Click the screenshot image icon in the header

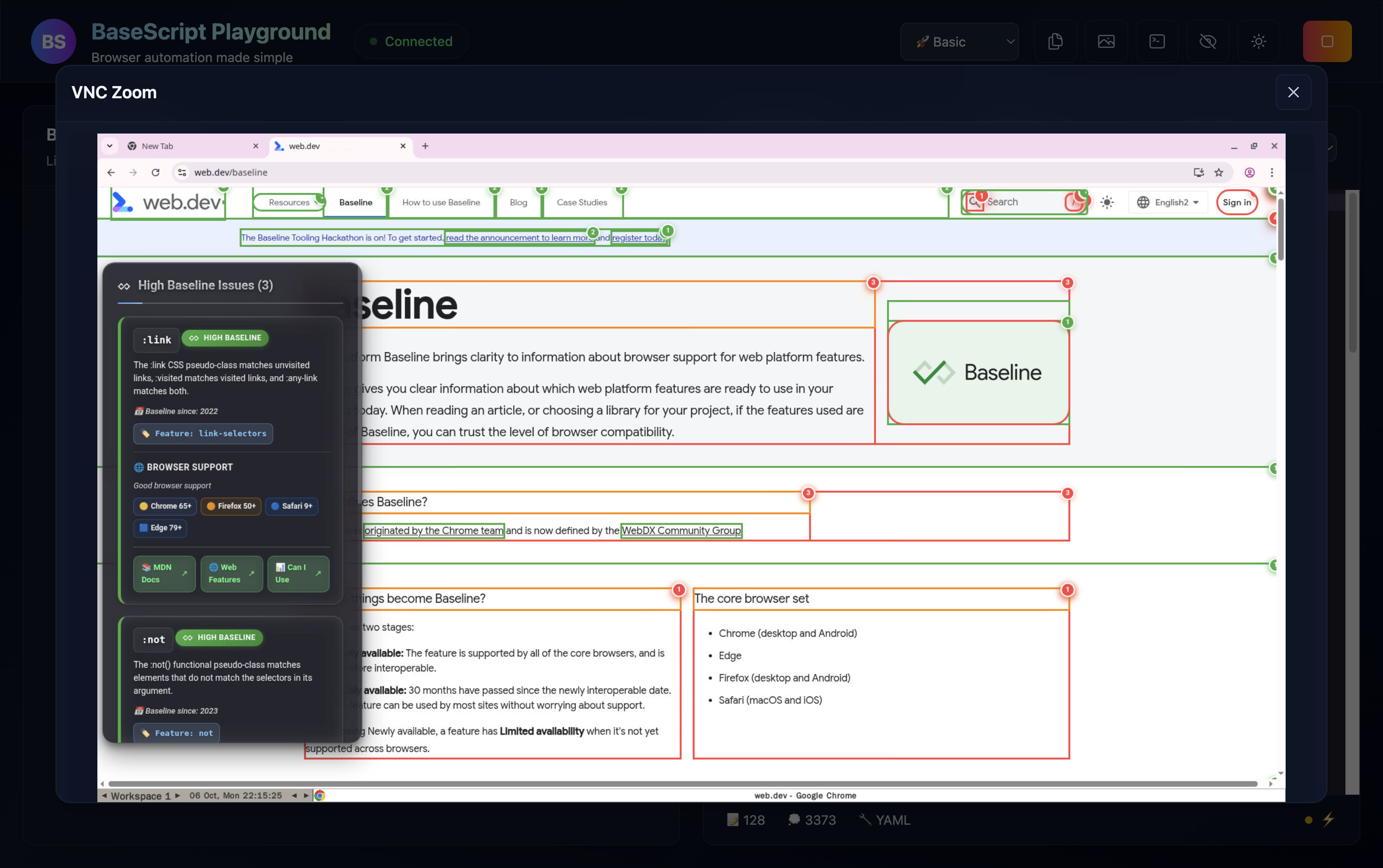(1105, 41)
